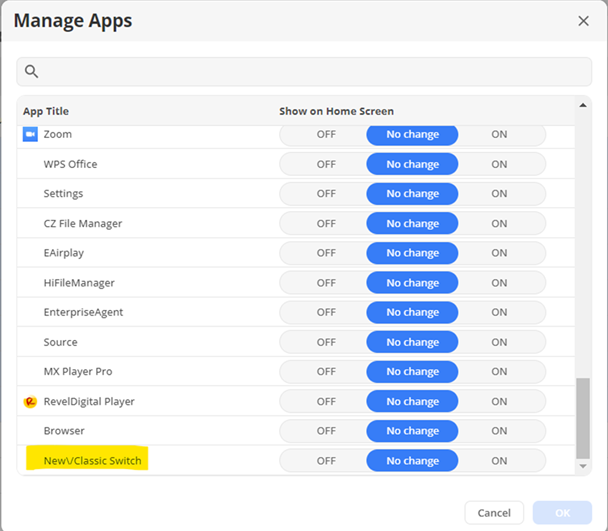Click the EAirplay app name
The height and width of the screenshot is (531, 608).
tap(64, 253)
